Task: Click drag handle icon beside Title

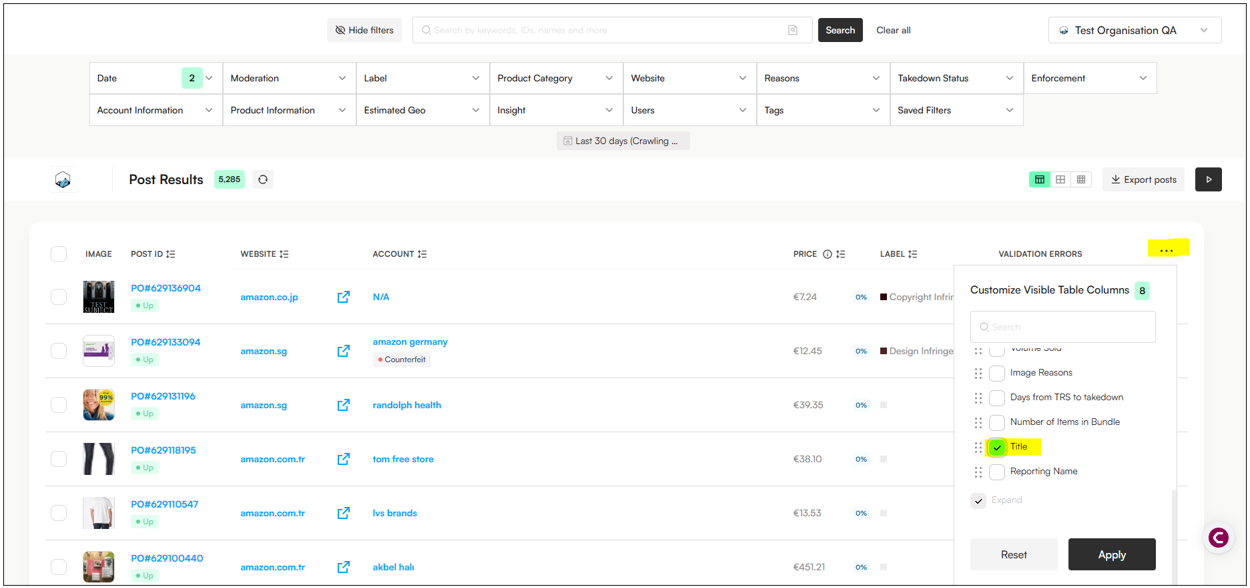Action: (978, 447)
